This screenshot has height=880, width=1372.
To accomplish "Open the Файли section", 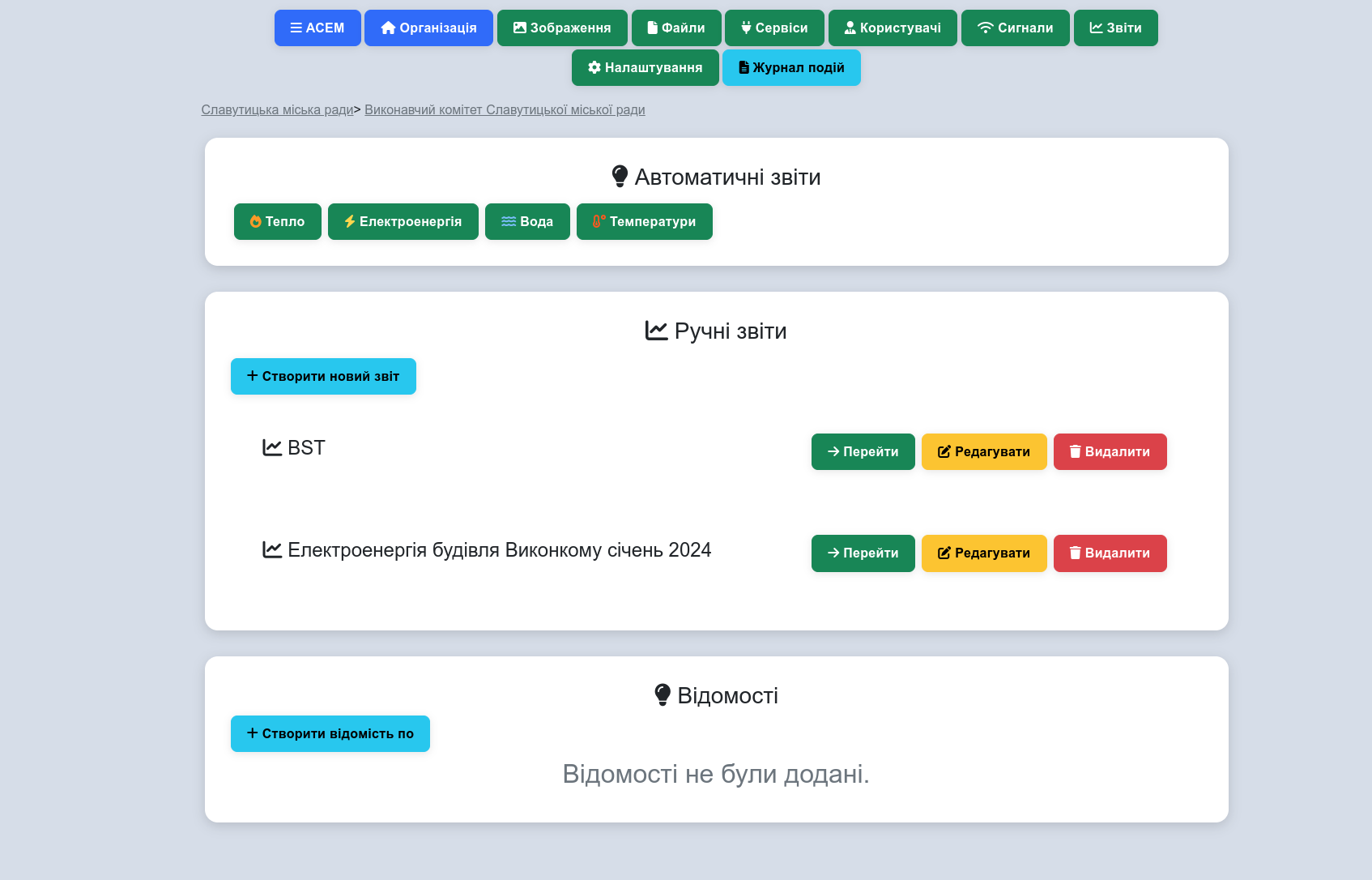I will (x=676, y=28).
